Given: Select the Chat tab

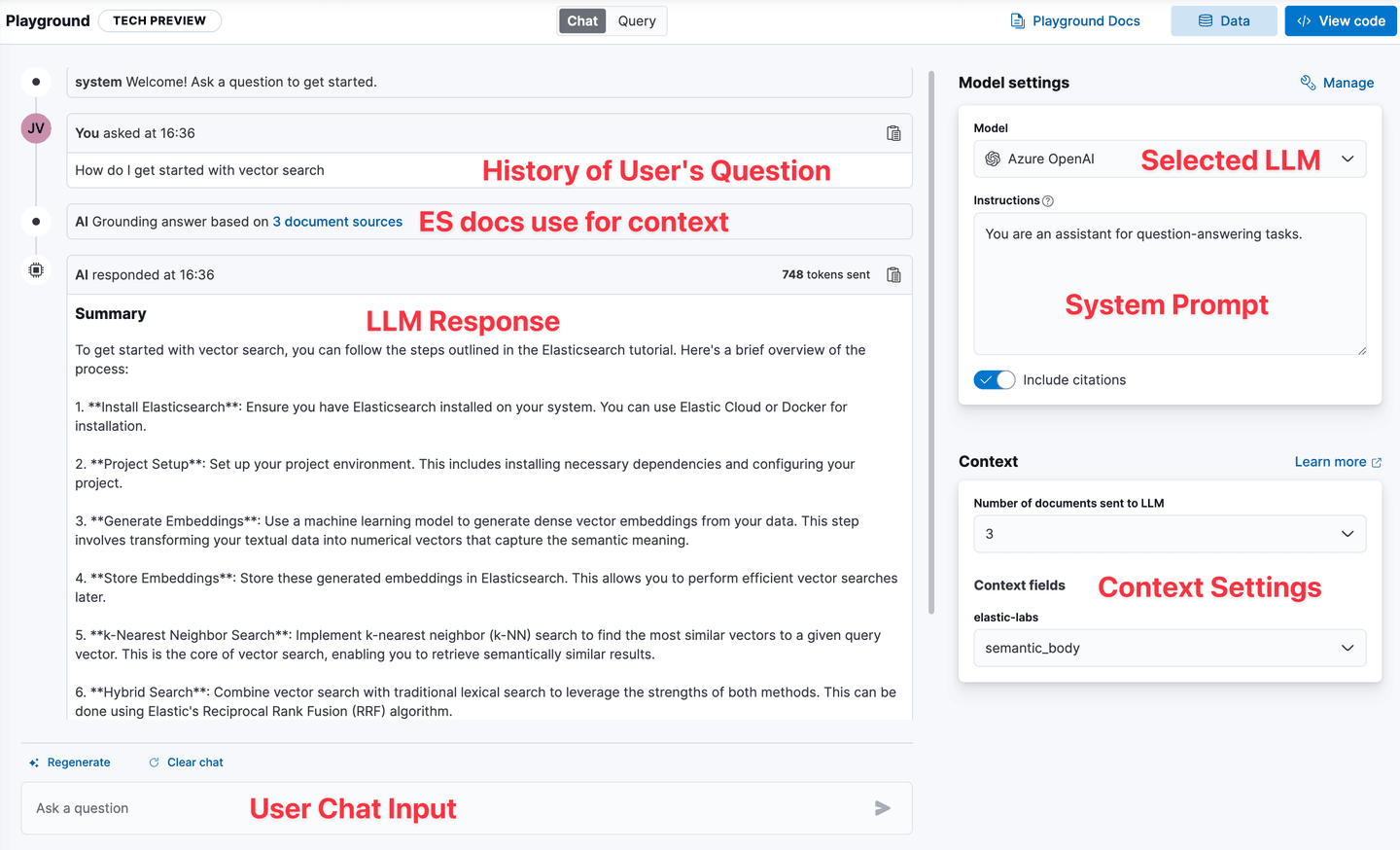Looking at the screenshot, I should click(x=582, y=21).
